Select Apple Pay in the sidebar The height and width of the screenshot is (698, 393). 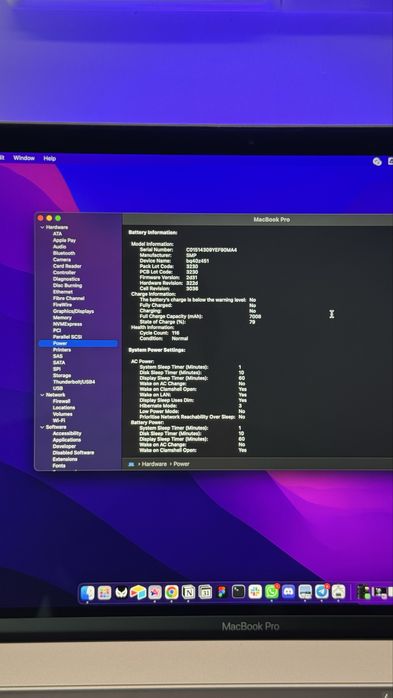tap(64, 240)
